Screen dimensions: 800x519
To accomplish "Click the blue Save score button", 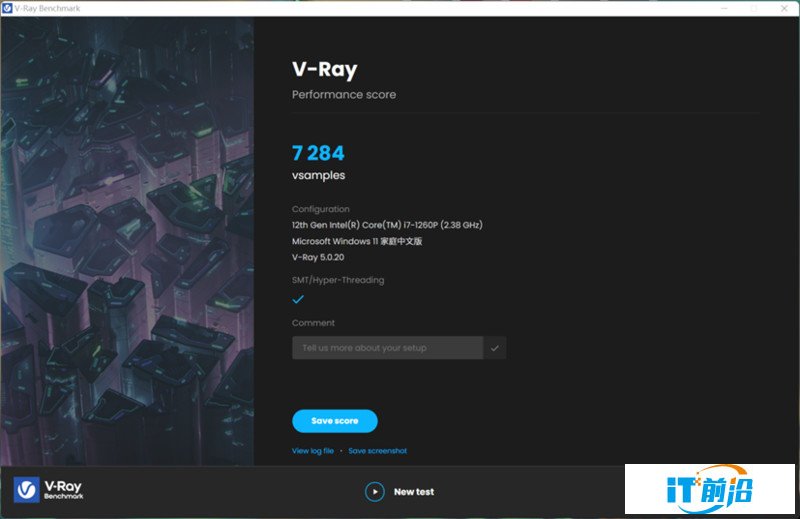I will coord(335,421).
